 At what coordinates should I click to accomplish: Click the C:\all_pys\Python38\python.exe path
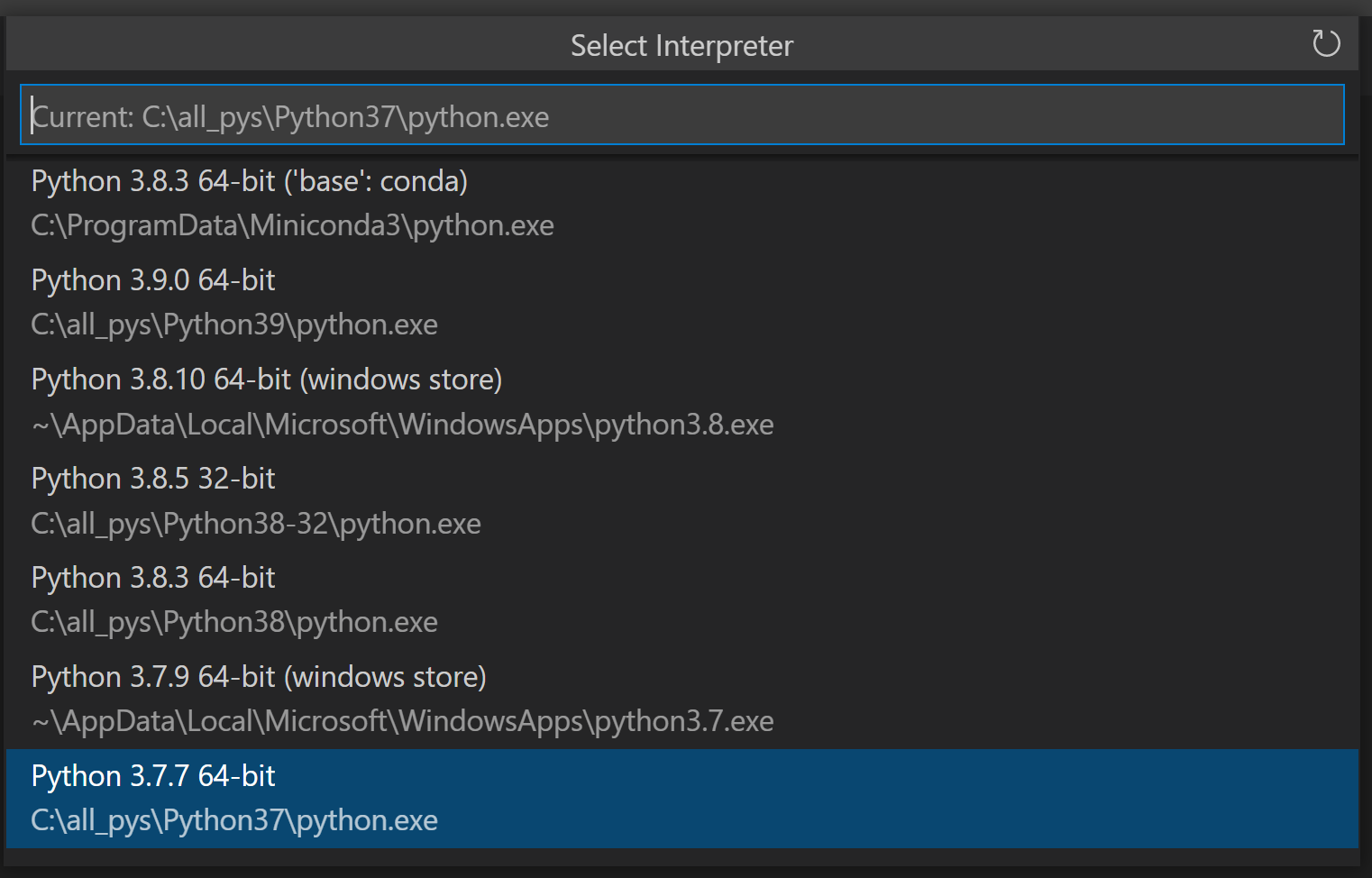click(234, 622)
